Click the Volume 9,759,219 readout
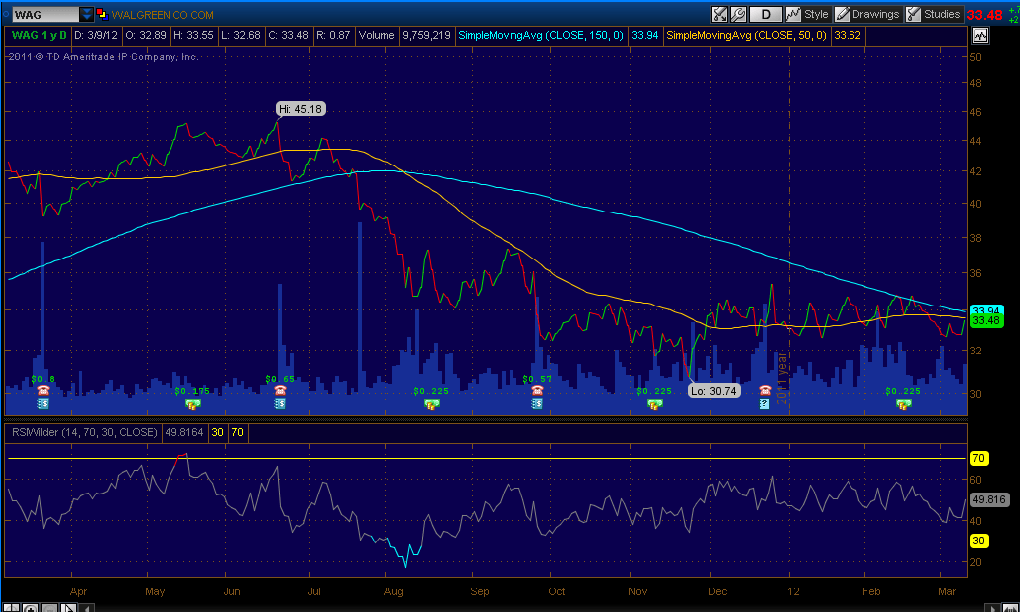 [405, 35]
